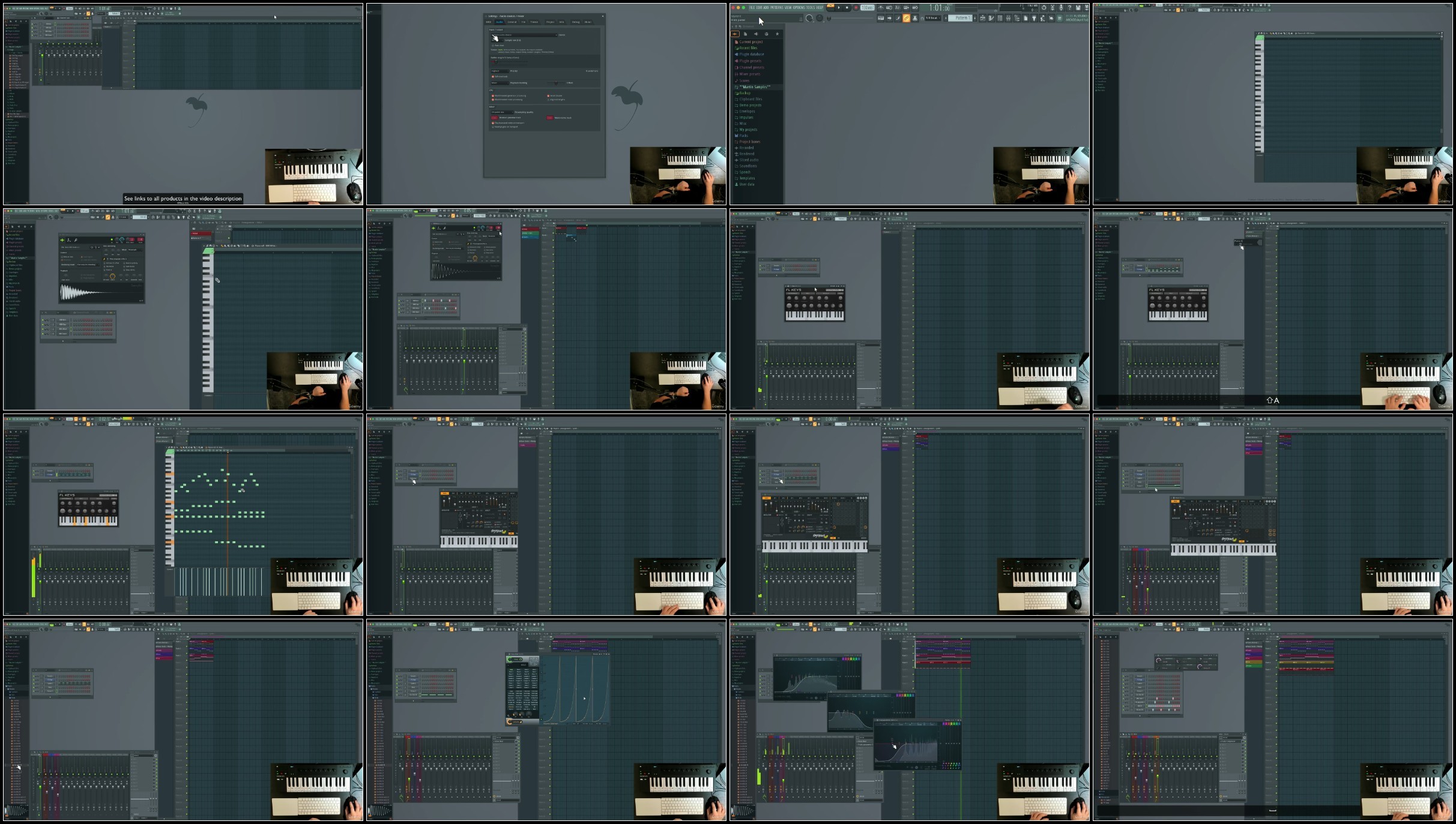Open Playlist view icon in enlarged browser frame
The image size is (1456, 824).
983,18
